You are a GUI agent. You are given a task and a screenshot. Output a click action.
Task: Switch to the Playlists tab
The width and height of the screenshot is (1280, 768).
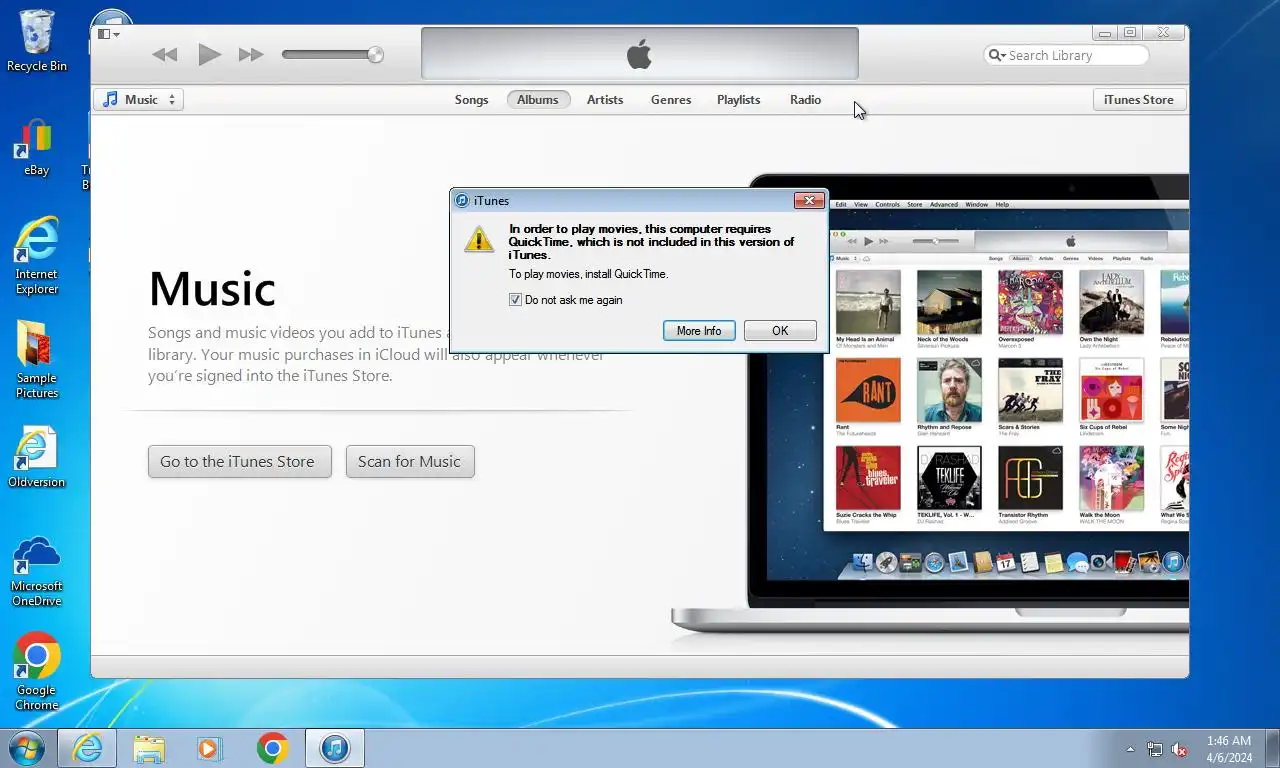pos(739,100)
